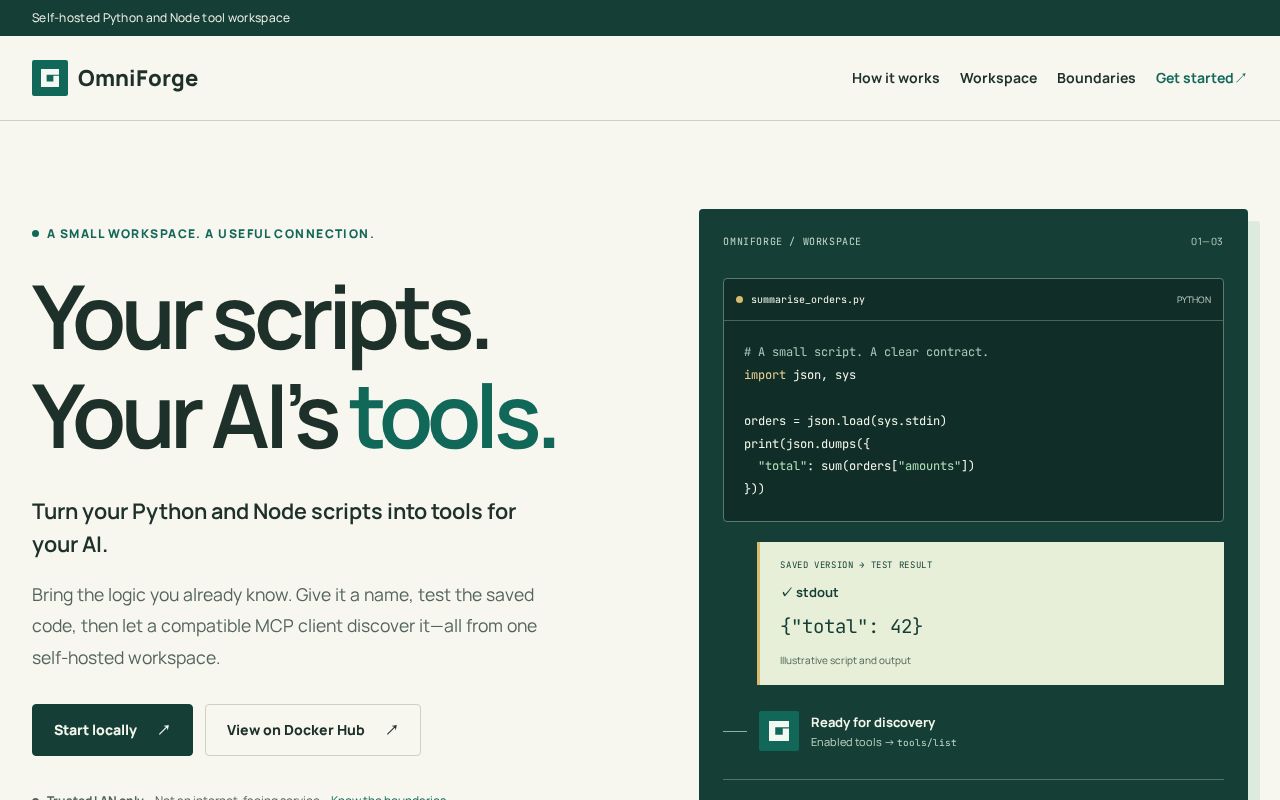Click the yellow dot beside summarise_orders.py
The height and width of the screenshot is (800, 1280).
739,300
